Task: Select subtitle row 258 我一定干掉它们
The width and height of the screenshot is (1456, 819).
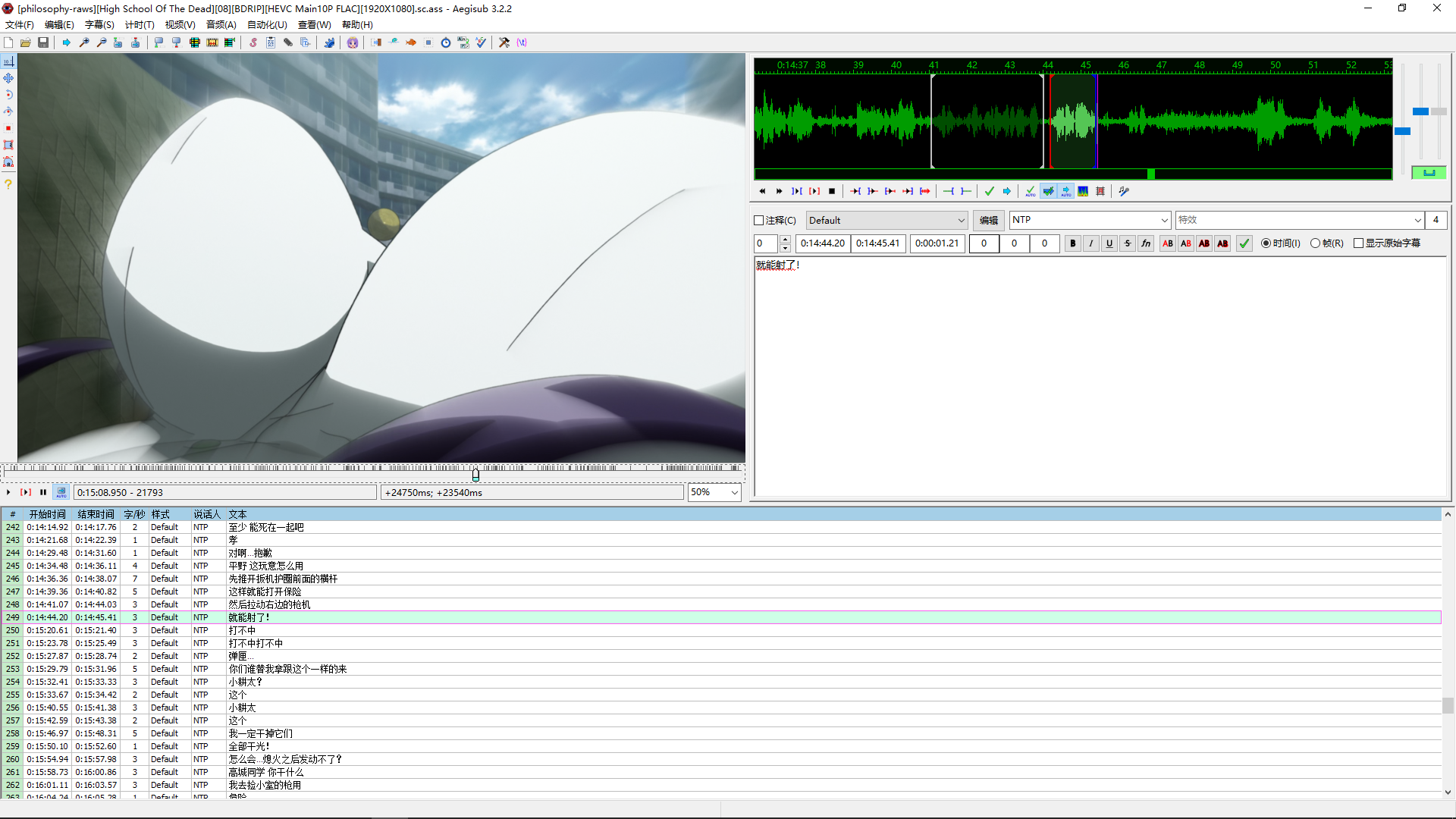Action: coord(721,733)
